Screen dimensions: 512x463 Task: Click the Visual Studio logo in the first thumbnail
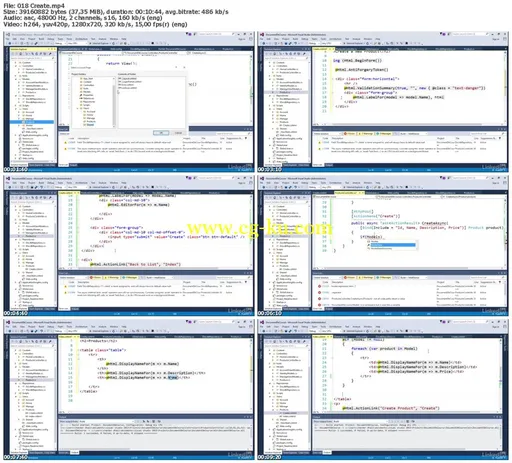click(7, 34)
